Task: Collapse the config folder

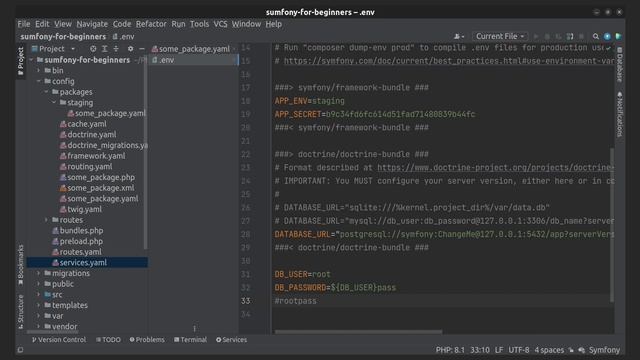Action: (x=39, y=81)
